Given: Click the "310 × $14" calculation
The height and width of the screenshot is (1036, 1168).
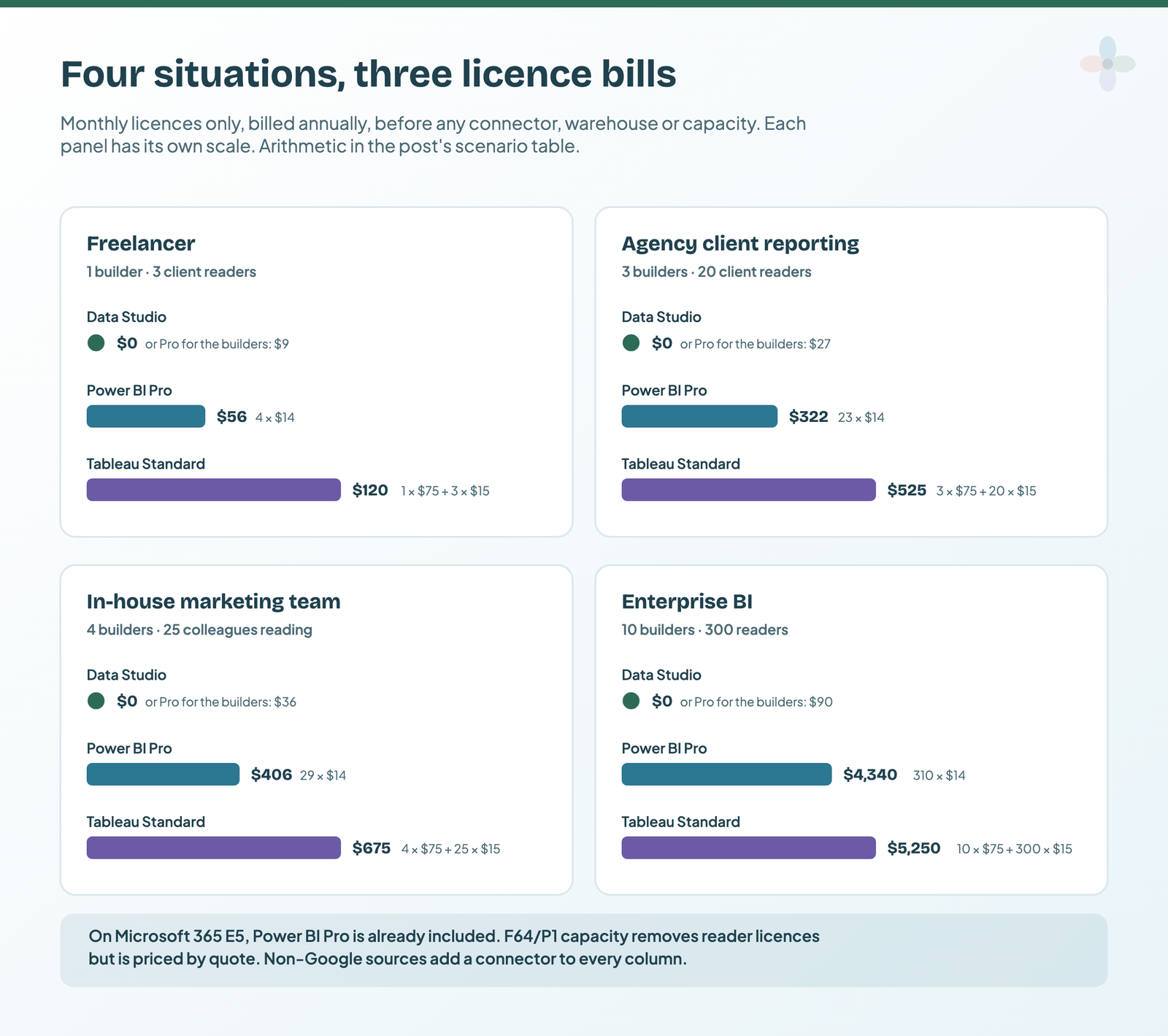Looking at the screenshot, I should click(x=940, y=775).
